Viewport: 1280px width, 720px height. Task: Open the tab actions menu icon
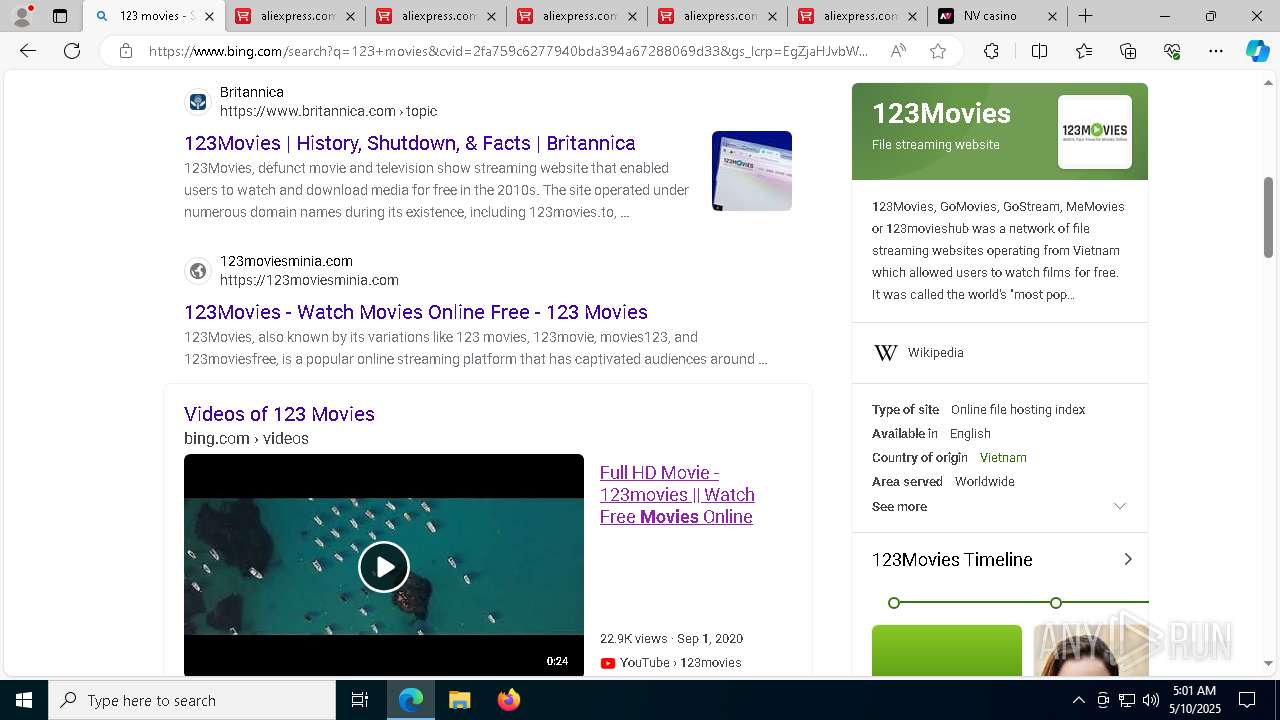pyautogui.click(x=60, y=16)
